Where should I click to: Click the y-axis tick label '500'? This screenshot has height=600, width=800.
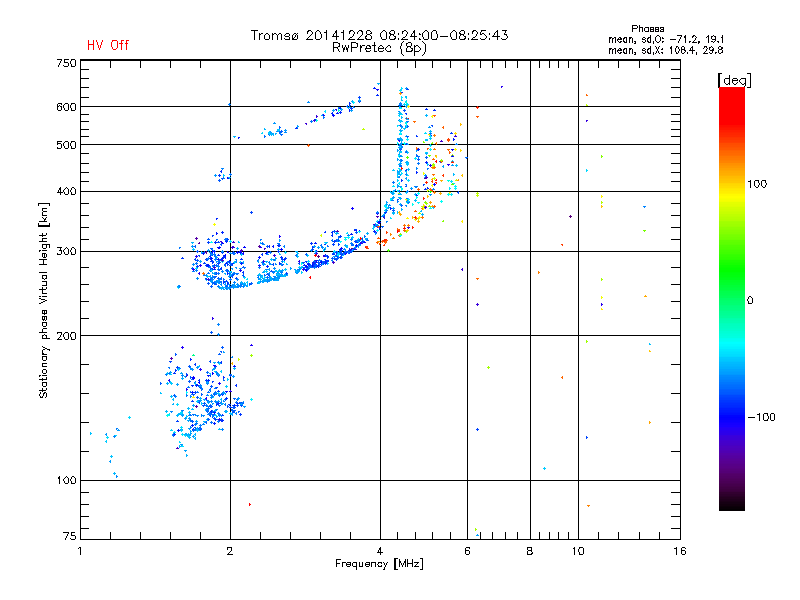(x=66, y=145)
